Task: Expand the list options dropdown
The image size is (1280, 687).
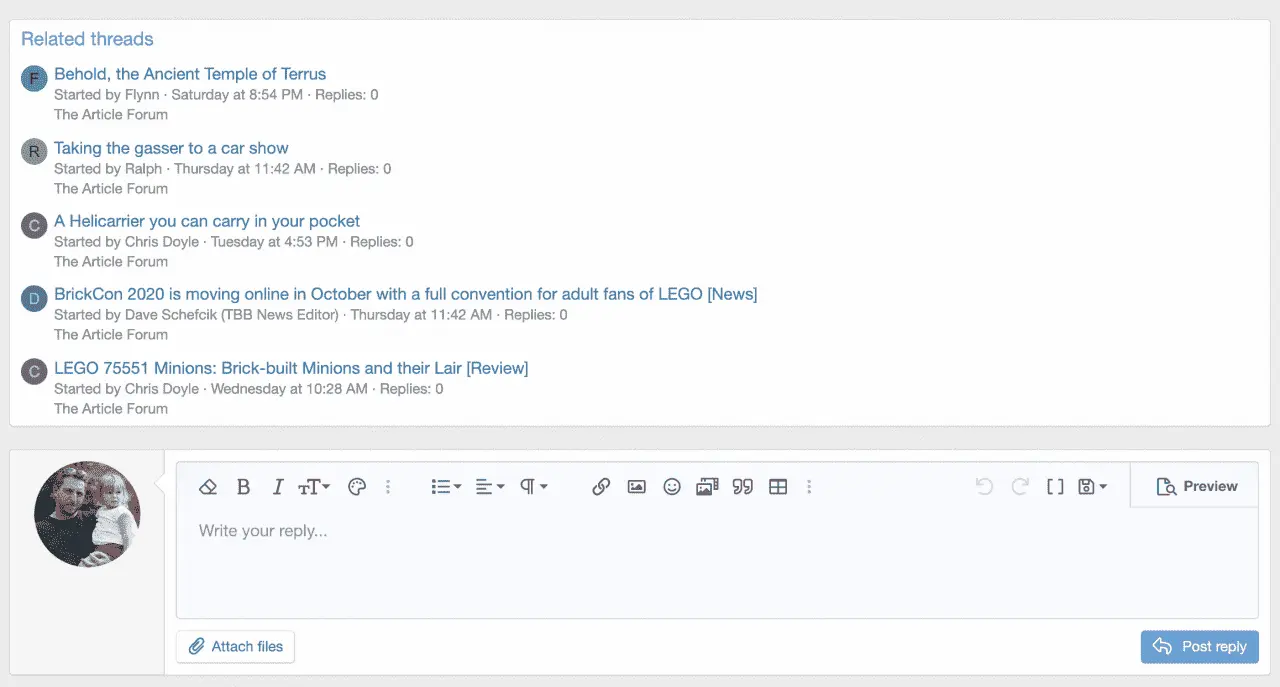Action: pyautogui.click(x=446, y=487)
